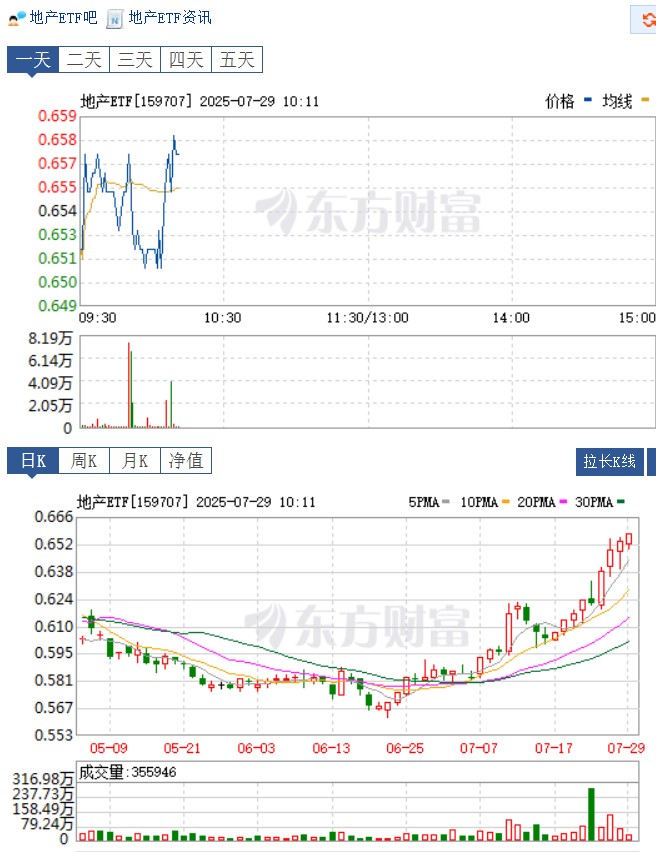The height and width of the screenshot is (852, 656).
Task: Click the magenta 20PMA legend marker
Action: point(563,502)
